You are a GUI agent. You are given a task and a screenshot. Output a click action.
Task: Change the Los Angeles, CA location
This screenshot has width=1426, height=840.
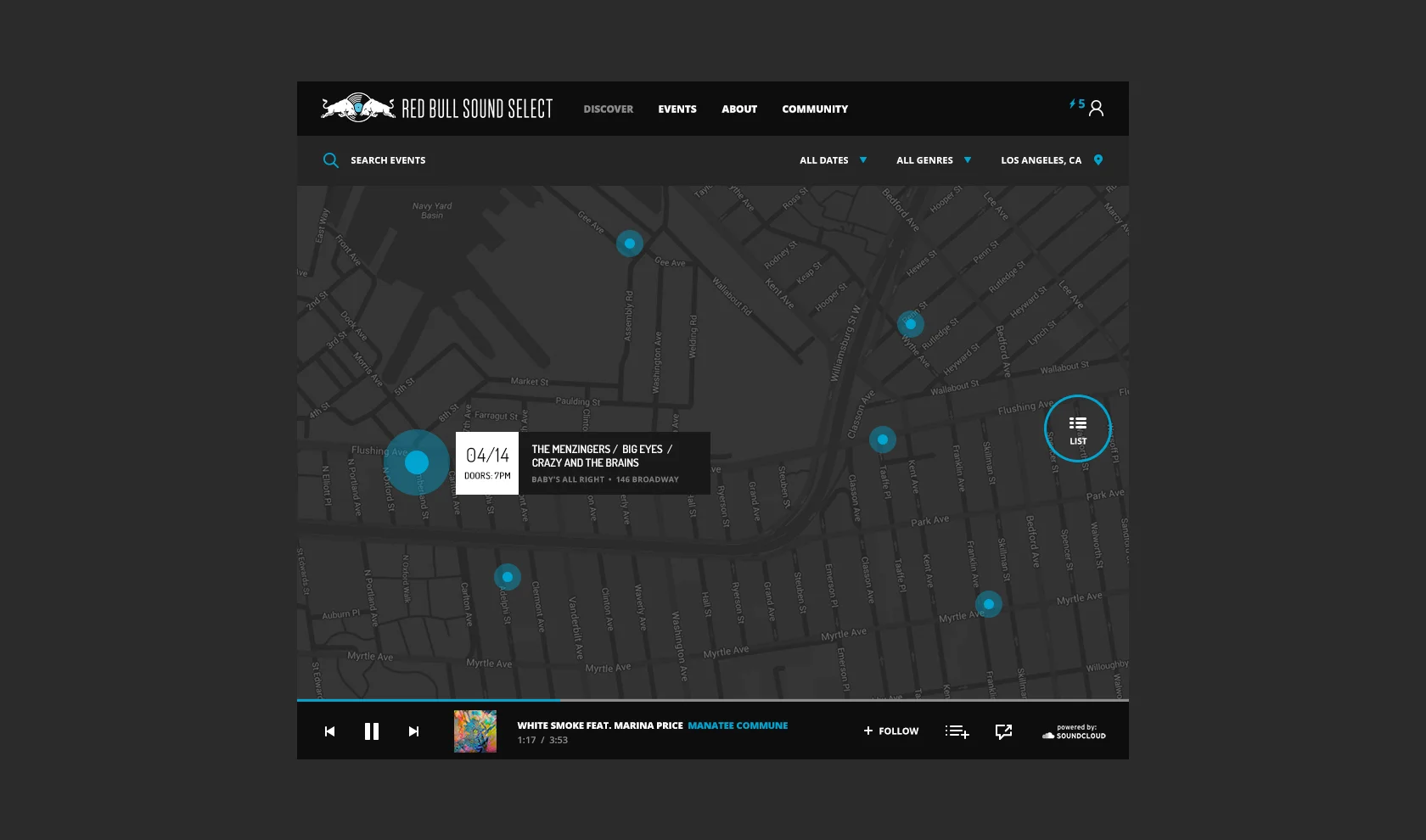[1041, 160]
